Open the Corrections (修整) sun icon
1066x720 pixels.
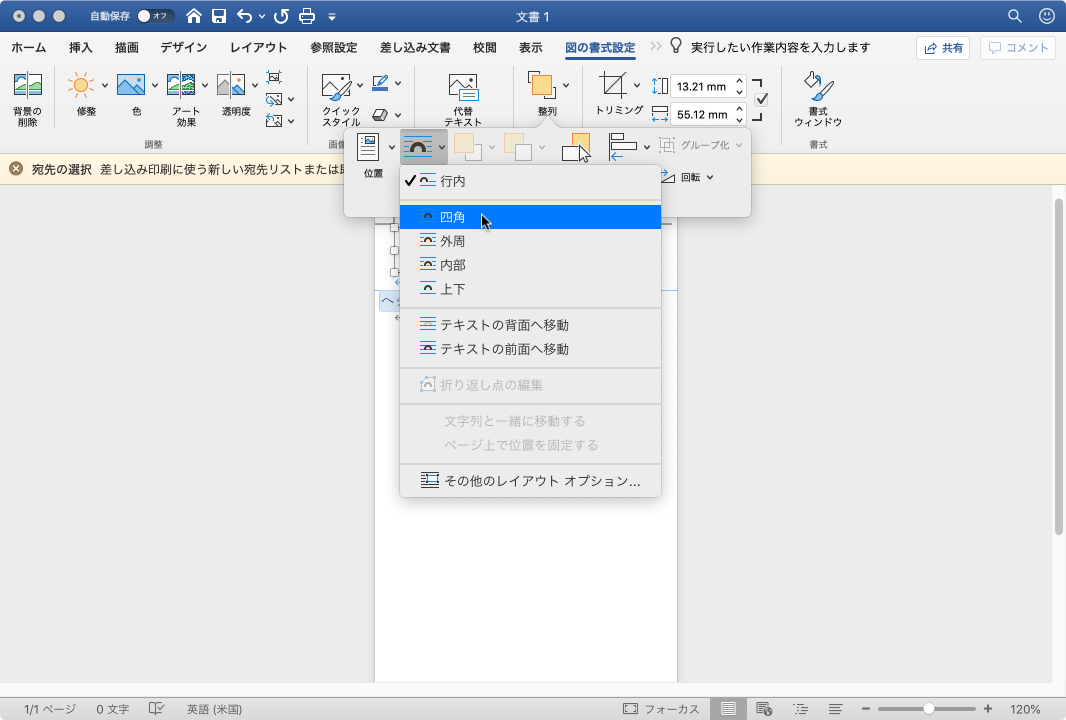[x=80, y=86]
